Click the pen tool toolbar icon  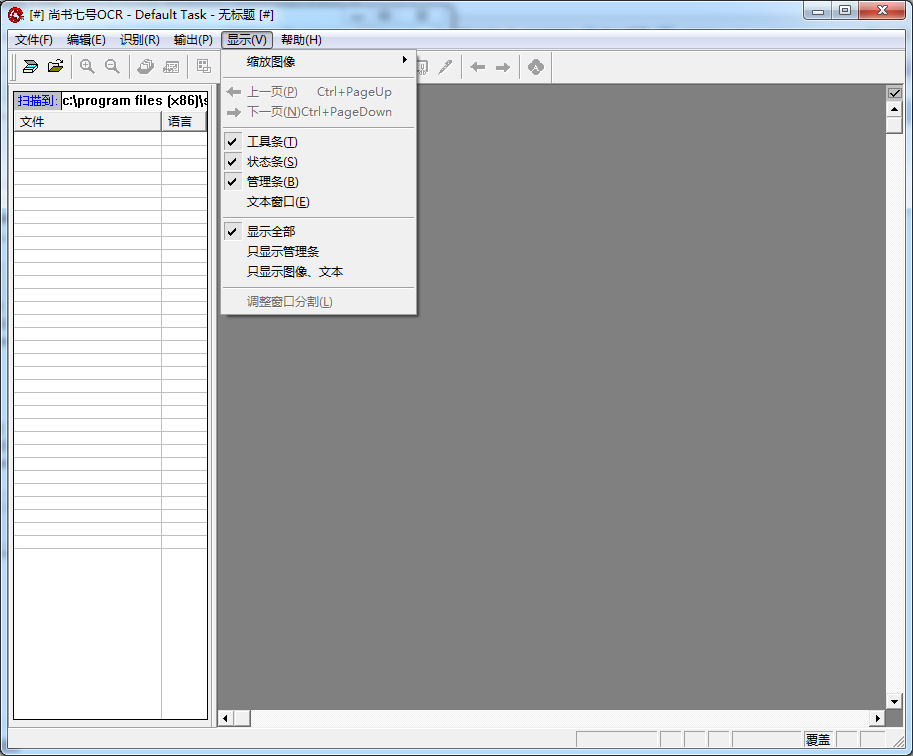[445, 67]
